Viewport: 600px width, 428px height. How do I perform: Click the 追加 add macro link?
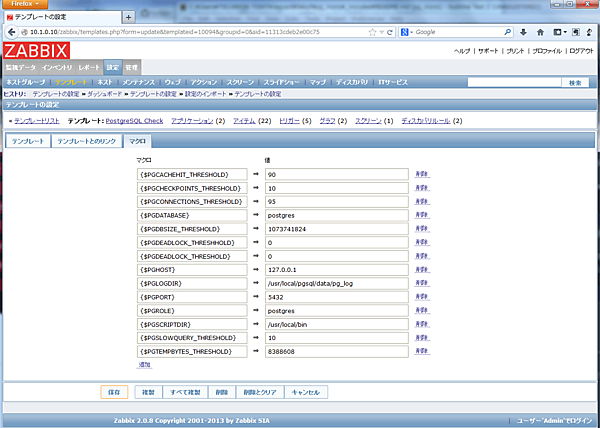(x=143, y=364)
